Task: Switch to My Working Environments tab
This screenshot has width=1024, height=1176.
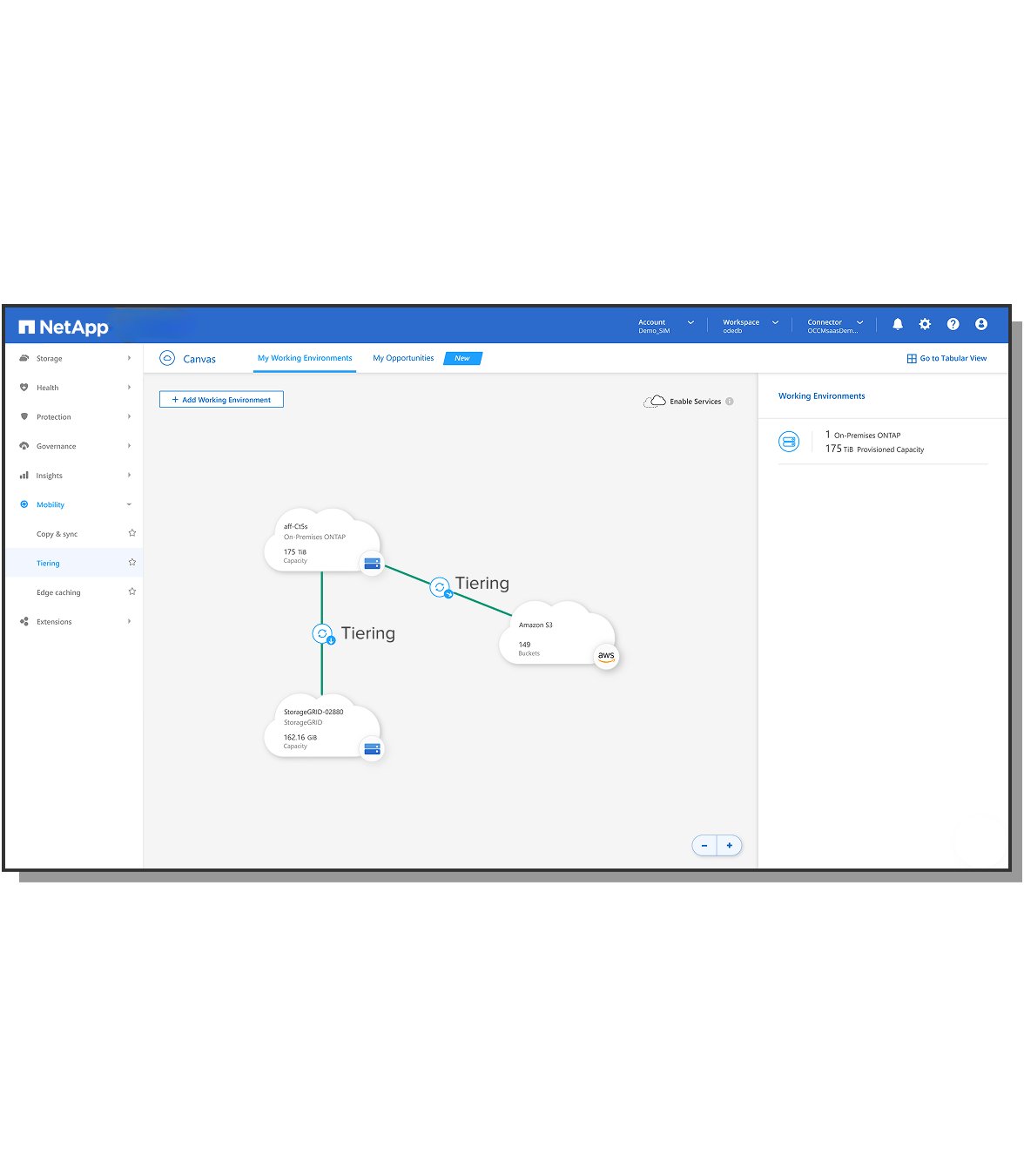Action: 305,358
